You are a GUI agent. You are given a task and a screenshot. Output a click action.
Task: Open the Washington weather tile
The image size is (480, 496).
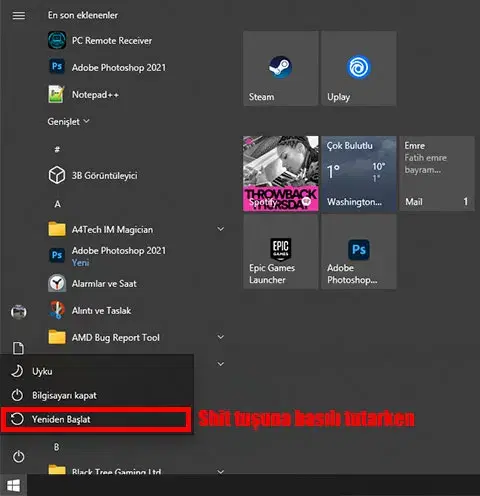coord(359,173)
